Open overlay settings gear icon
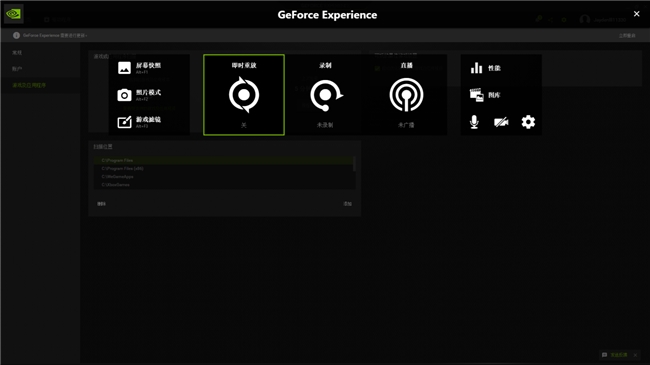 (x=528, y=122)
